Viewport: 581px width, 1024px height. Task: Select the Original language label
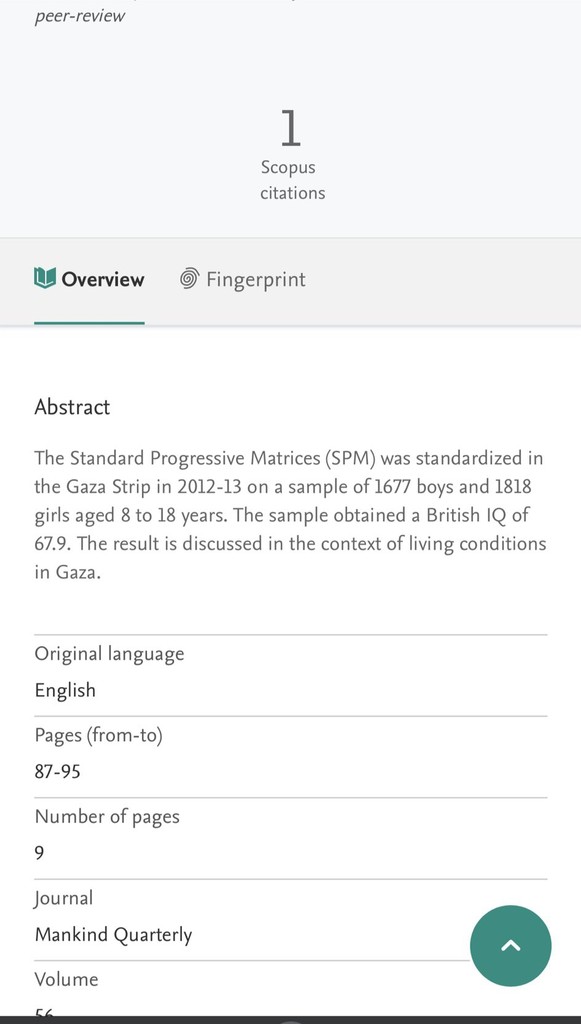tap(110, 654)
